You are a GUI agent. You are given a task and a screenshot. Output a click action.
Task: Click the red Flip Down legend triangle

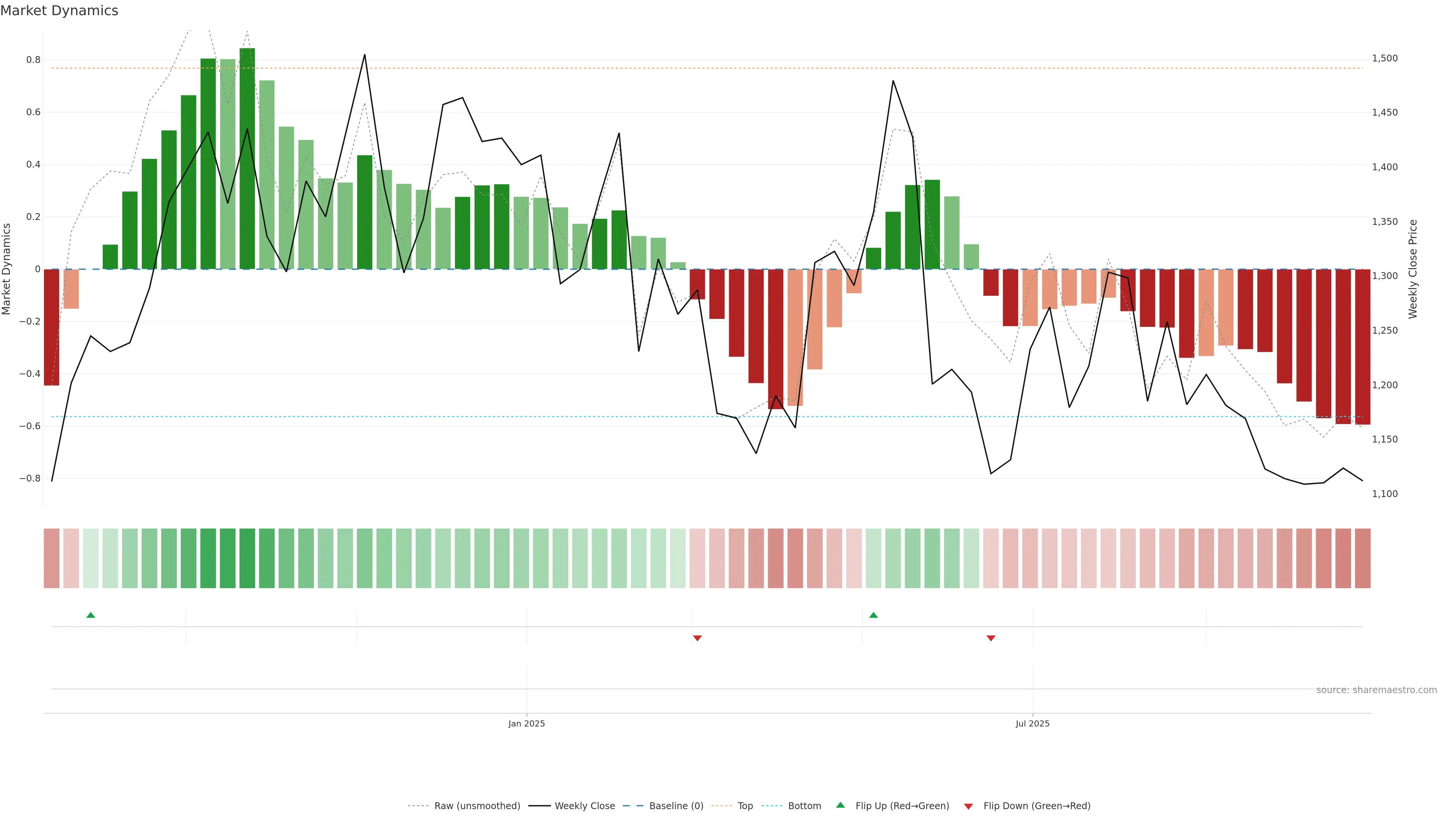(x=968, y=806)
